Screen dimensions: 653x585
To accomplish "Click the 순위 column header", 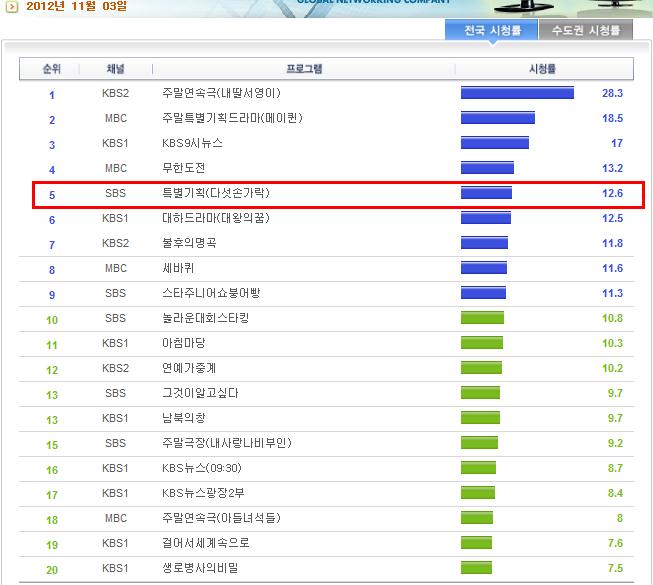I will tap(52, 69).
